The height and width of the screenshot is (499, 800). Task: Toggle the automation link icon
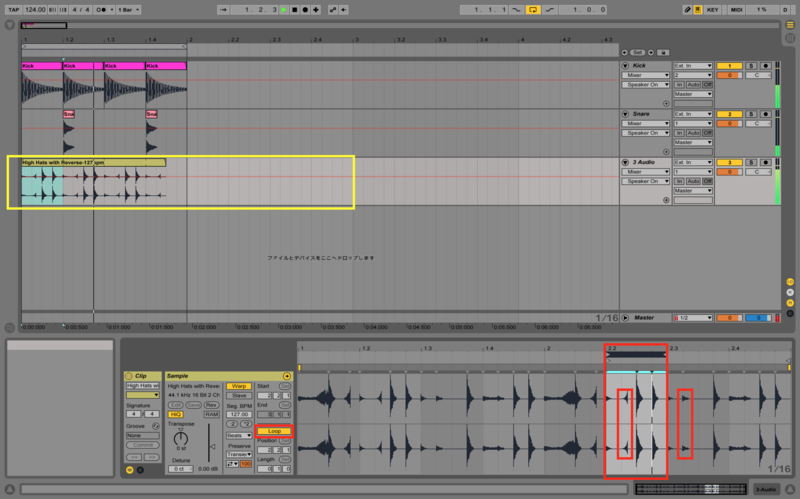[x=333, y=10]
